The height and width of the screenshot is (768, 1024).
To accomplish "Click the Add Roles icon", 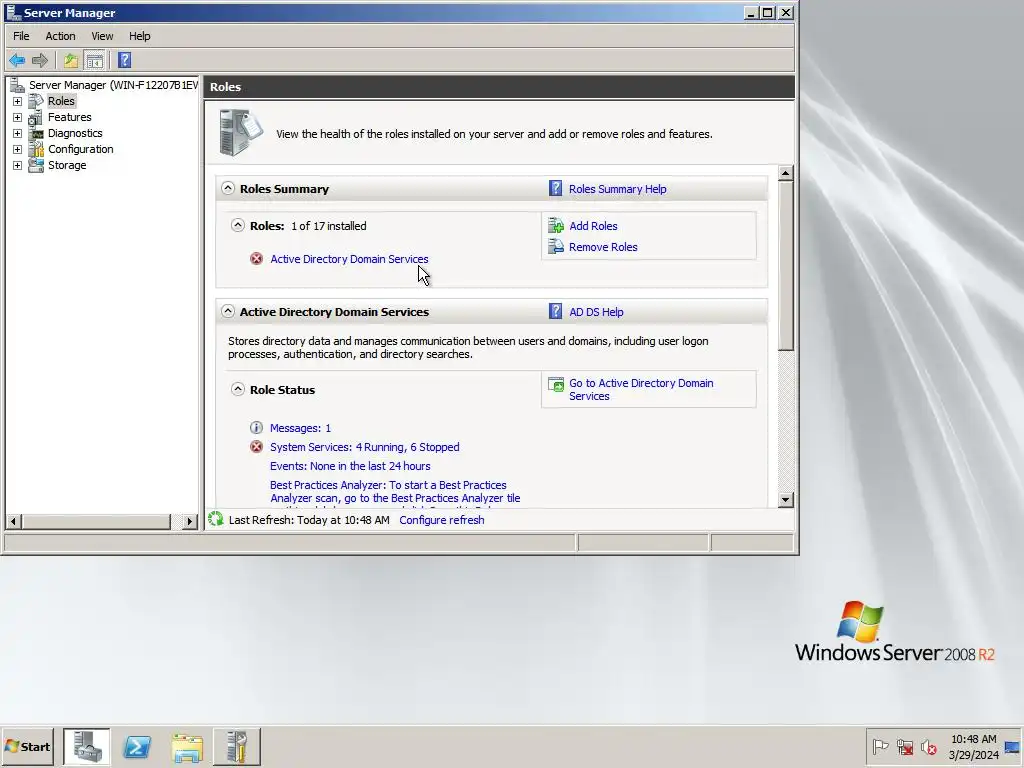I will (556, 226).
